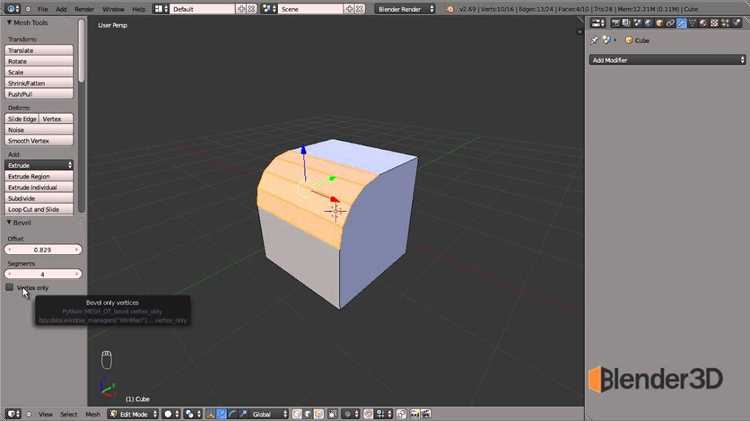Open the Texture properties tab icon
The width and height of the screenshot is (750, 421).
(715, 22)
